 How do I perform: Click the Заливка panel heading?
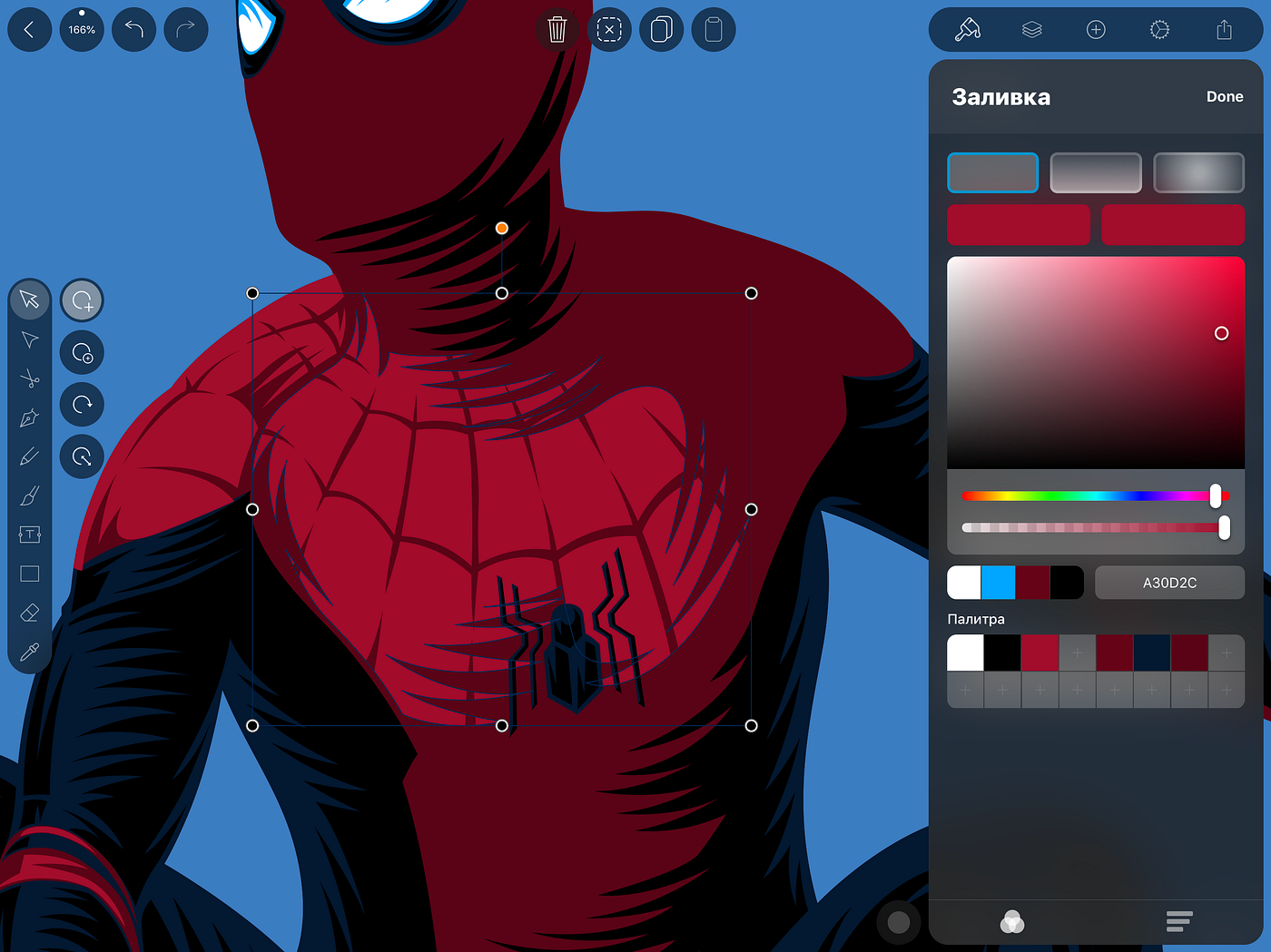[x=1000, y=97]
